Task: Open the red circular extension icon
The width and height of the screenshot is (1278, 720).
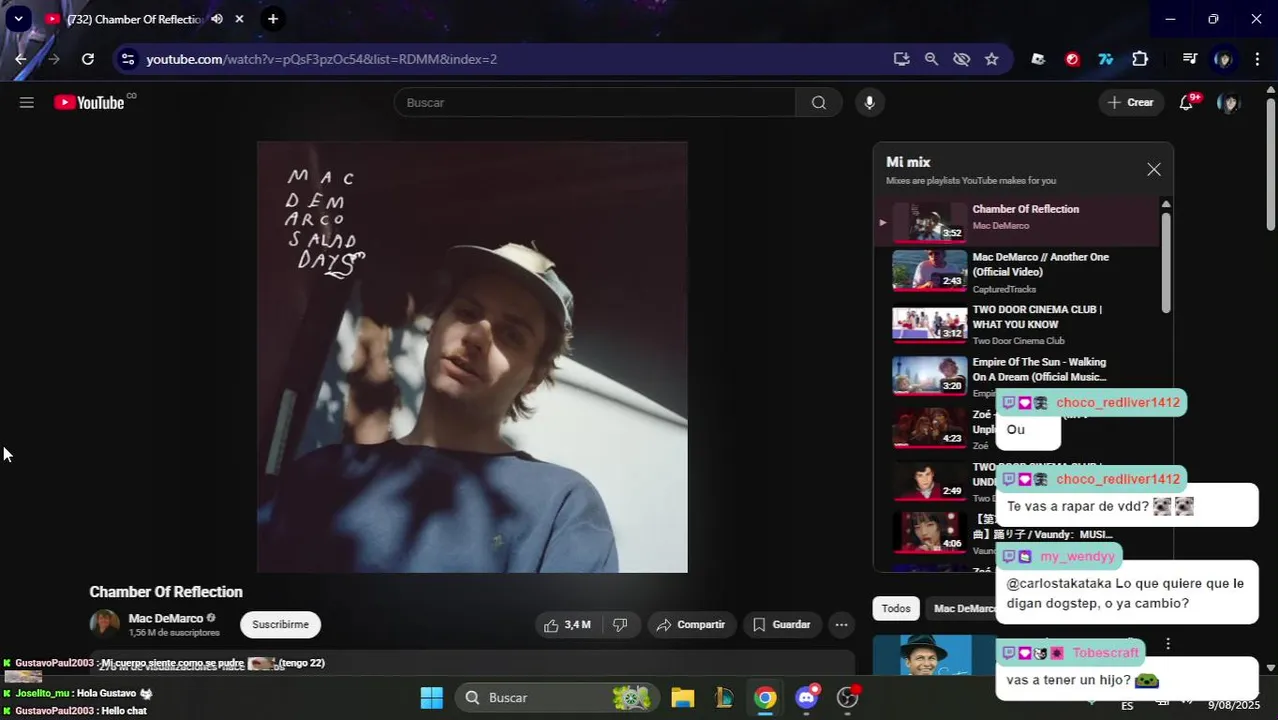Action: 1072,59
